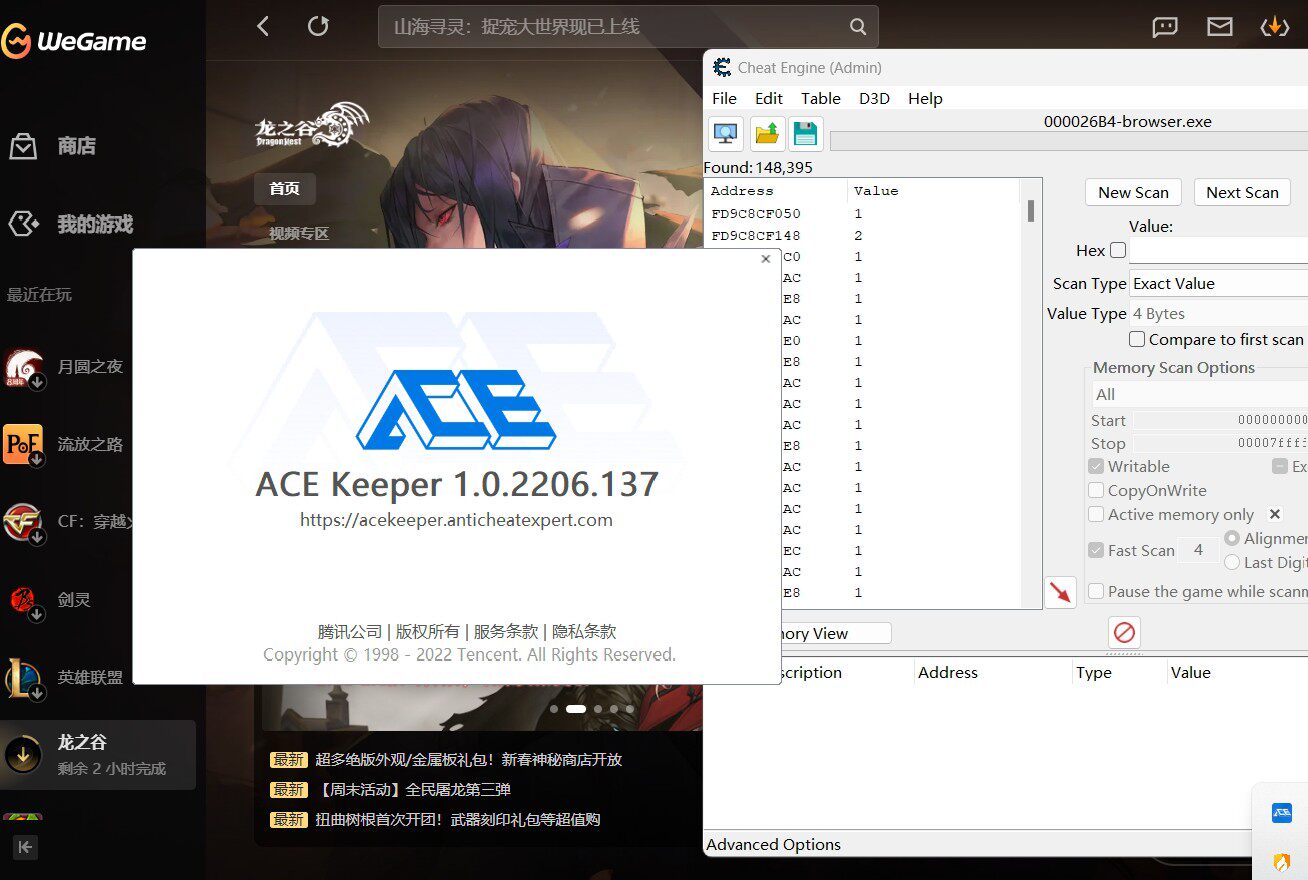
Task: Click the red arrow add-to-list icon
Action: tap(1060, 591)
